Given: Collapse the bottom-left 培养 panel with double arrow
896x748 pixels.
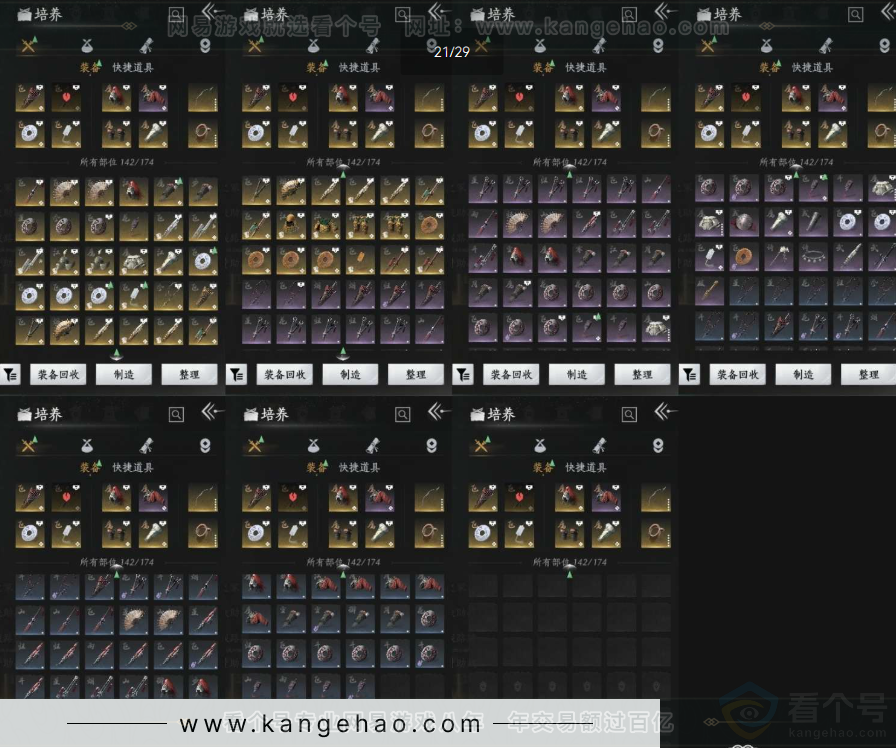Looking at the screenshot, I should tap(211, 411).
